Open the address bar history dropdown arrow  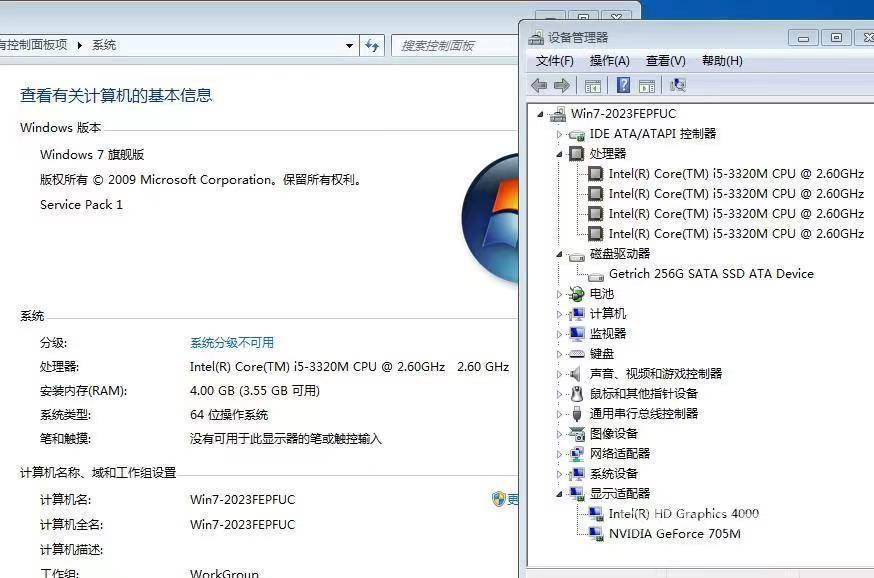click(x=349, y=46)
